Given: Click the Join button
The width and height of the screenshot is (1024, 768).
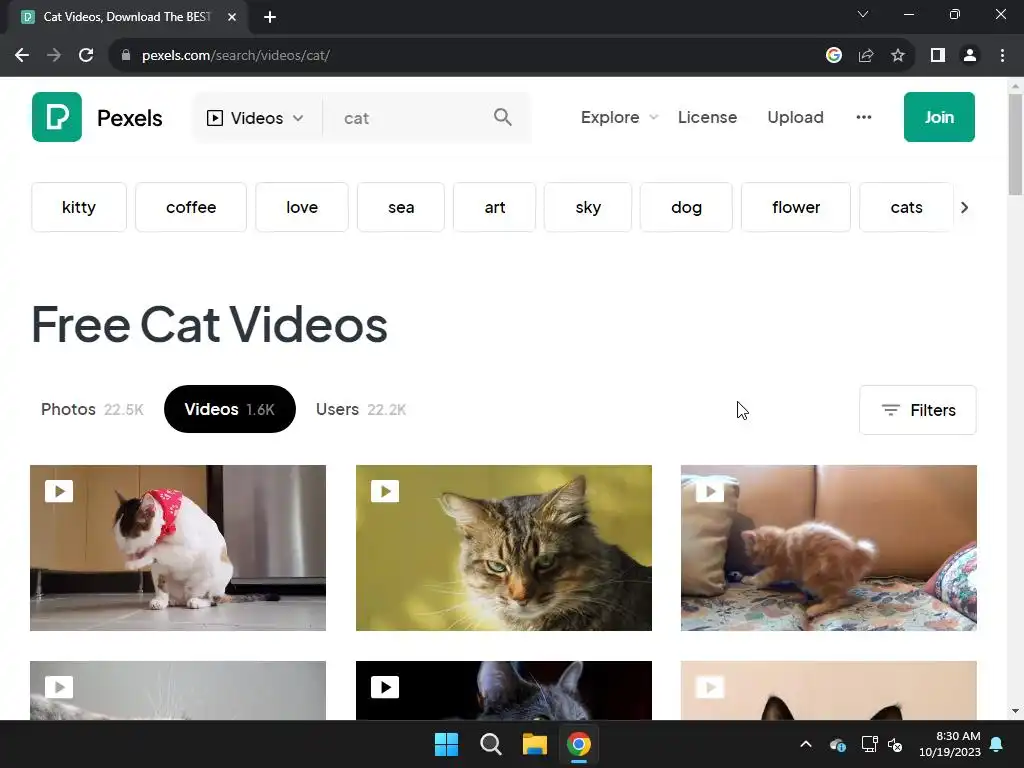Looking at the screenshot, I should (x=939, y=117).
